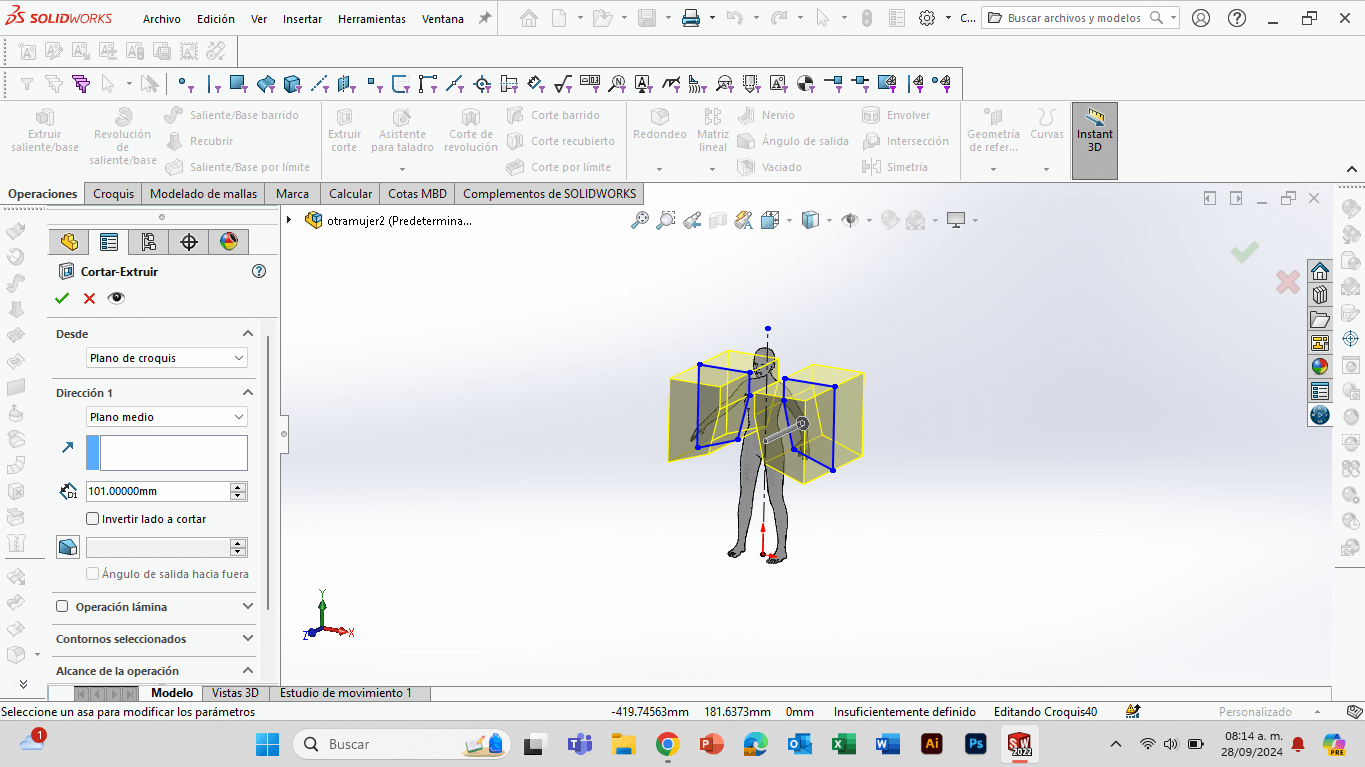1365x767 pixels.
Task: Open Custom Properties in task pane
Action: coord(1320,391)
